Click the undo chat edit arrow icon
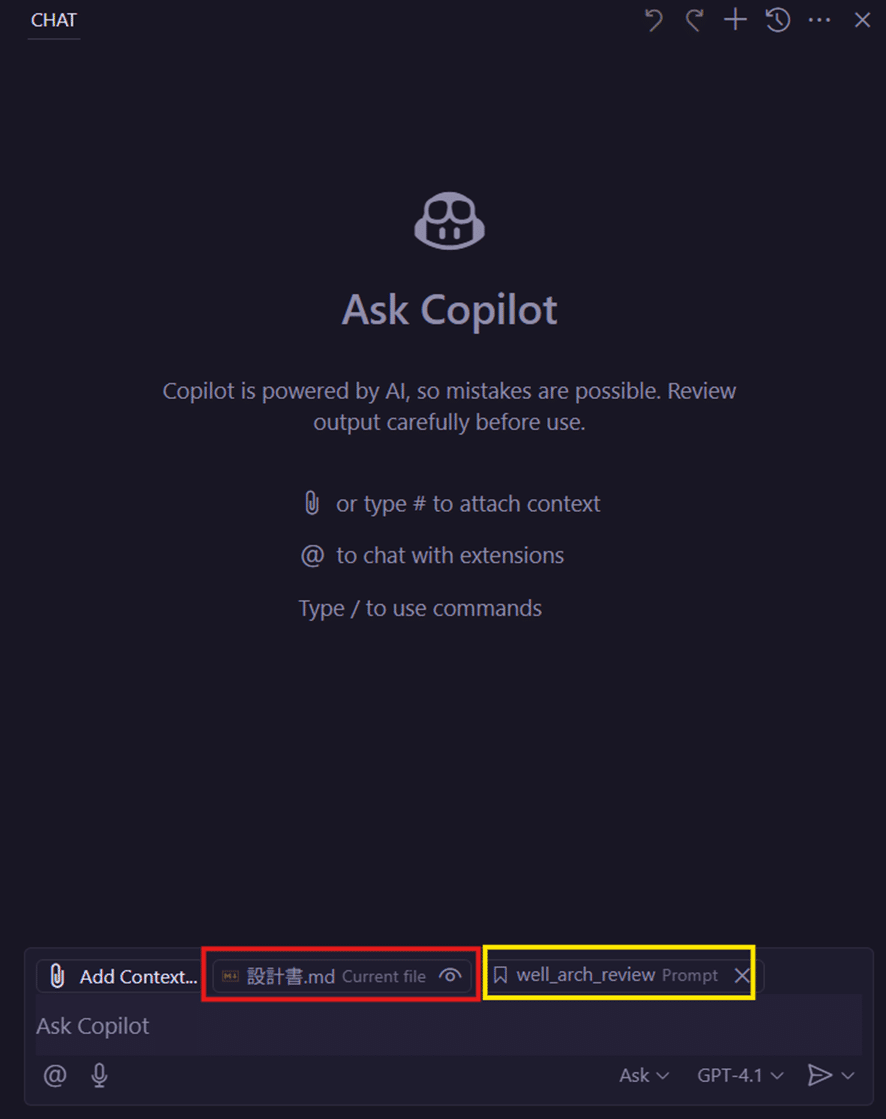This screenshot has height=1119, width=886. (653, 20)
